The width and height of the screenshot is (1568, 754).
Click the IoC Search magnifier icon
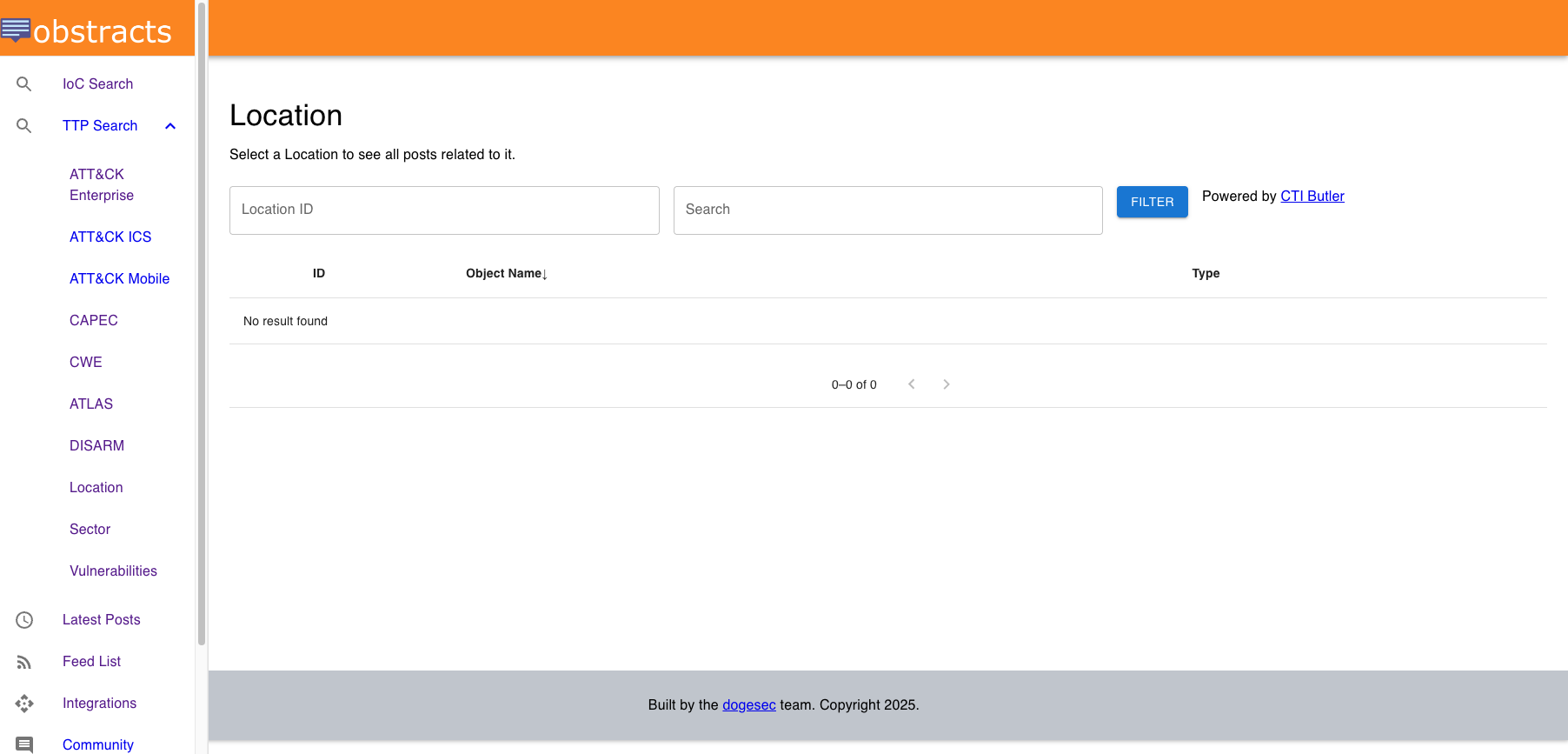[24, 84]
